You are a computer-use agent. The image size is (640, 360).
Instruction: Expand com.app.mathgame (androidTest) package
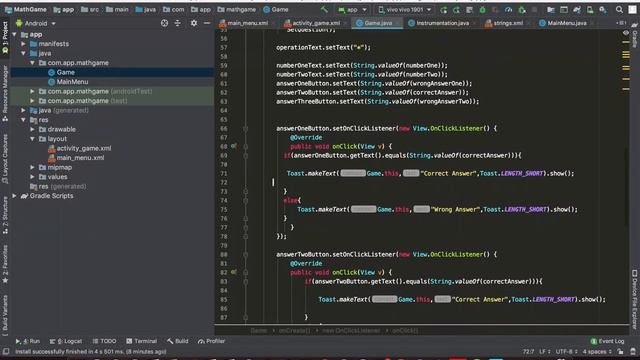(x=33, y=91)
